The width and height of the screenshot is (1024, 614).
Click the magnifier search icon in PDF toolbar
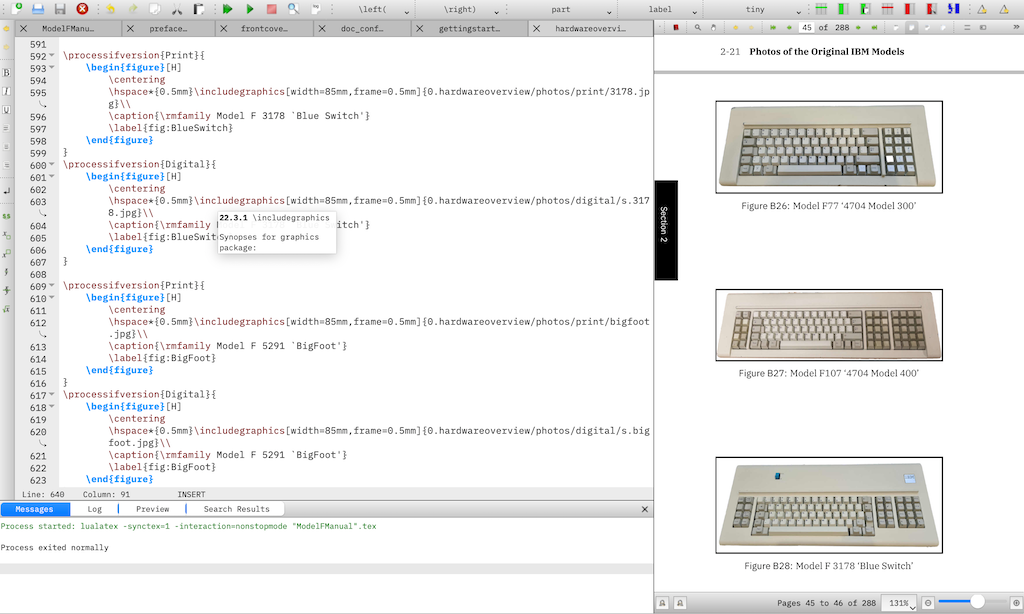[x=698, y=28]
